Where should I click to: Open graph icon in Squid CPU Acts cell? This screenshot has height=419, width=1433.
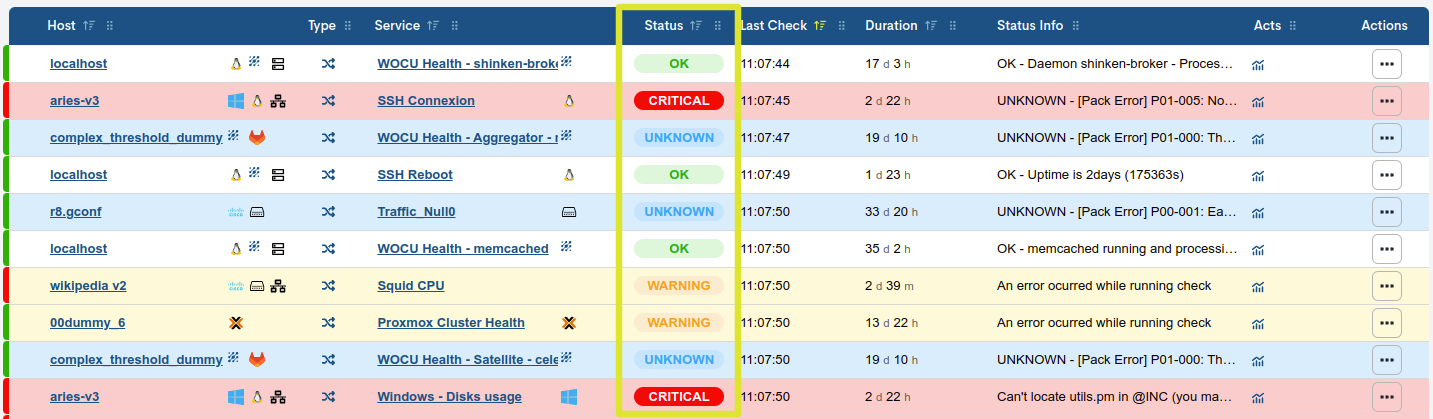tap(1258, 287)
